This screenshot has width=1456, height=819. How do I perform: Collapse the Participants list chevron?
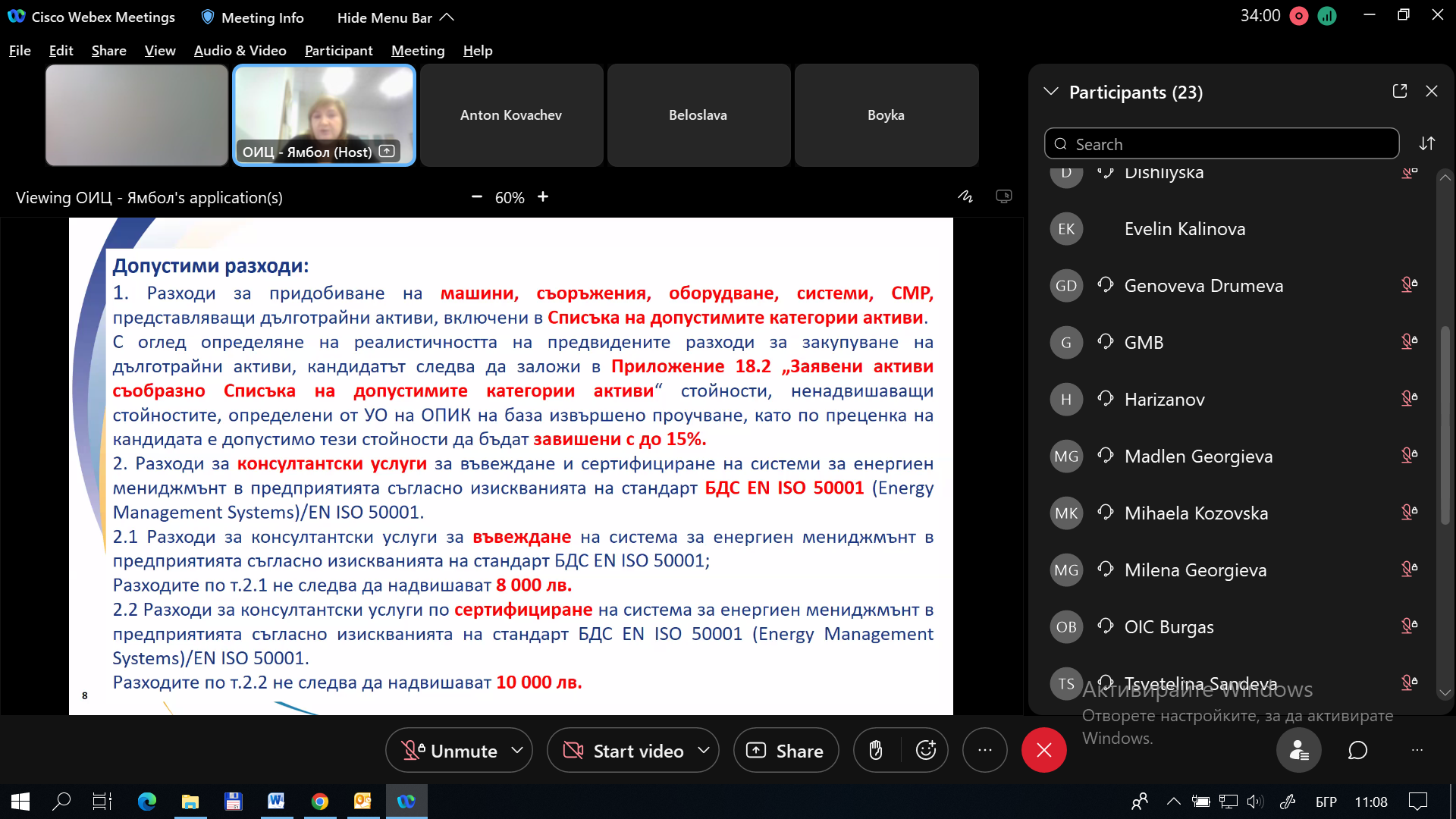coord(1051,91)
